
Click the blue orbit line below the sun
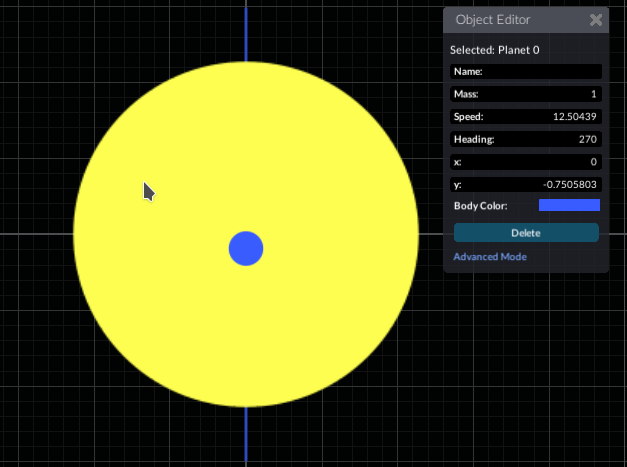click(x=246, y=435)
